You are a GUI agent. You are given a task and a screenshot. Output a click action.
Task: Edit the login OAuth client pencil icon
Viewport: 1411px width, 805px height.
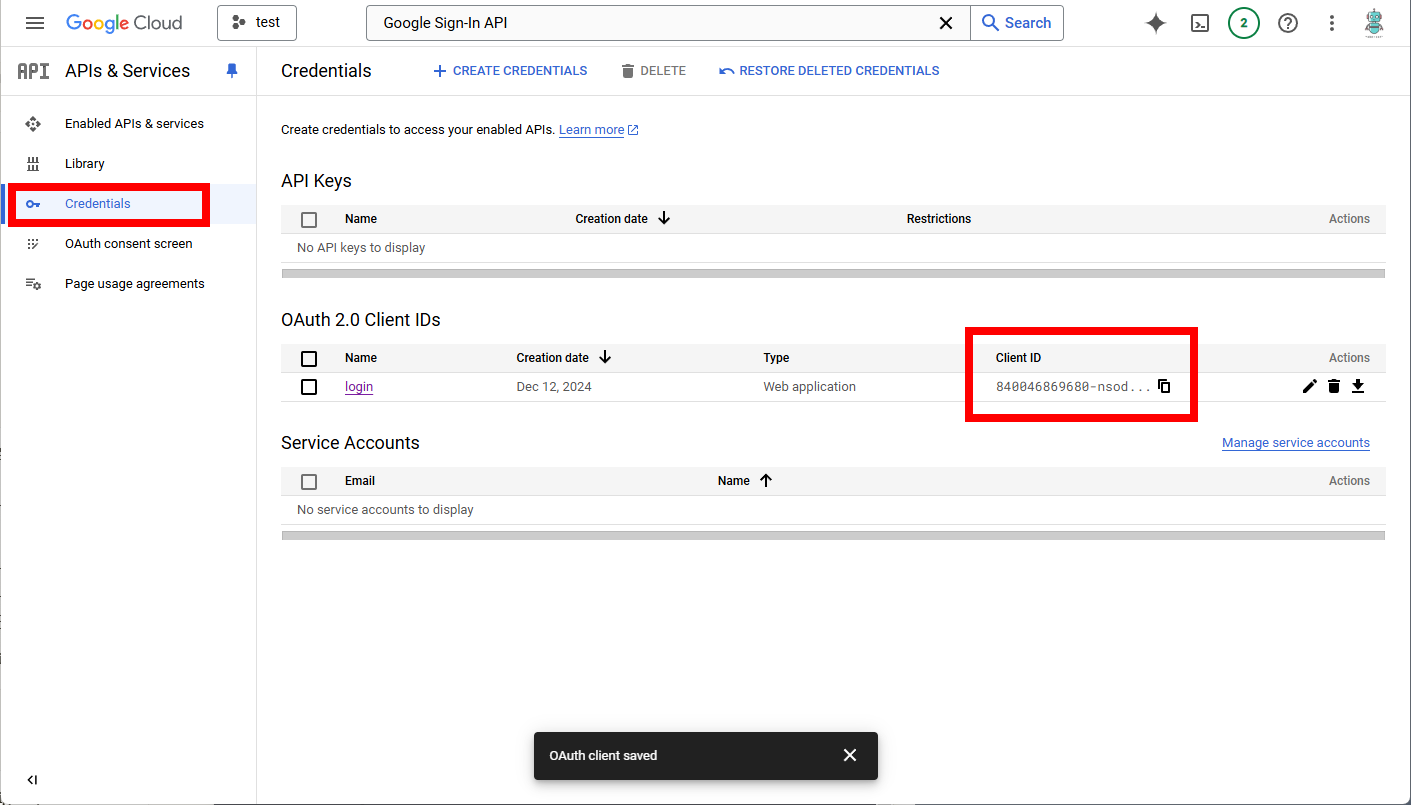click(x=1310, y=386)
